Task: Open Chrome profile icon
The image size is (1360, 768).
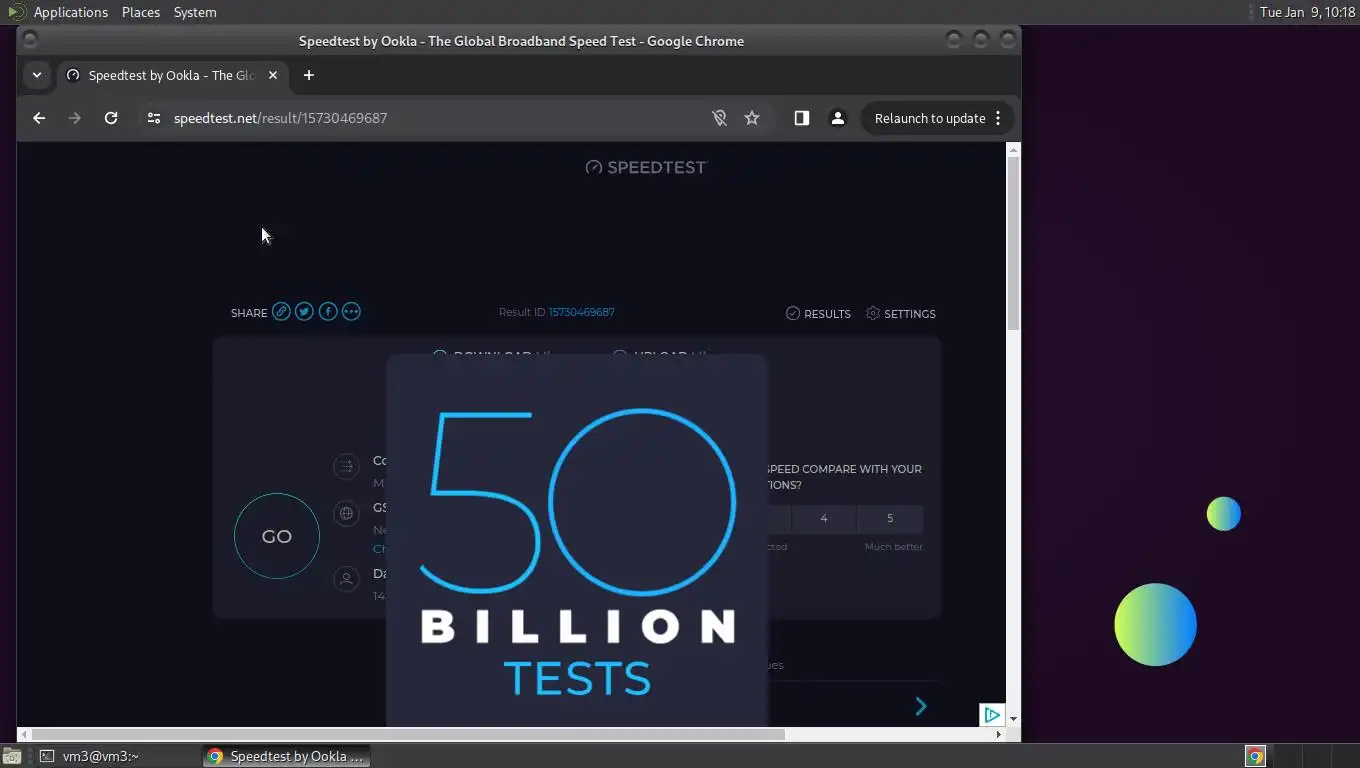Action: pos(838,118)
